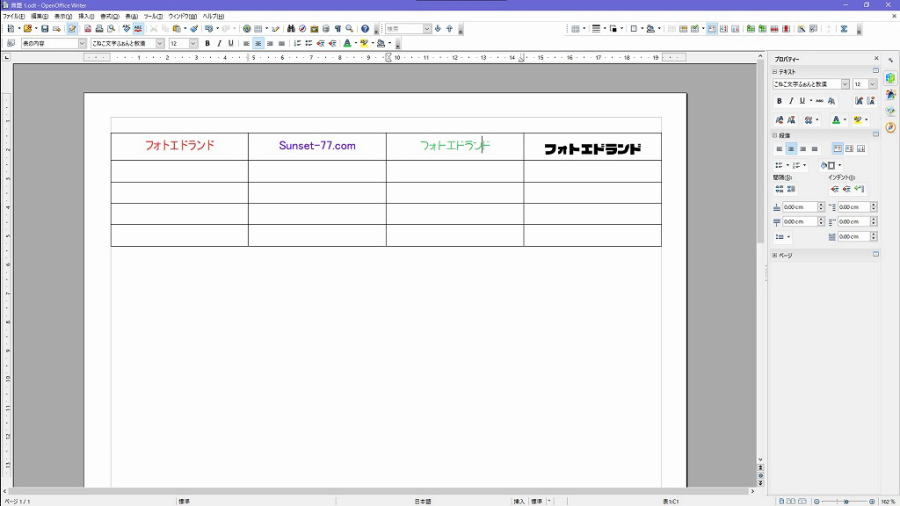900x506 pixels.
Task: Open Page Preview from the standard toolbar
Action: pyautogui.click(x=111, y=29)
